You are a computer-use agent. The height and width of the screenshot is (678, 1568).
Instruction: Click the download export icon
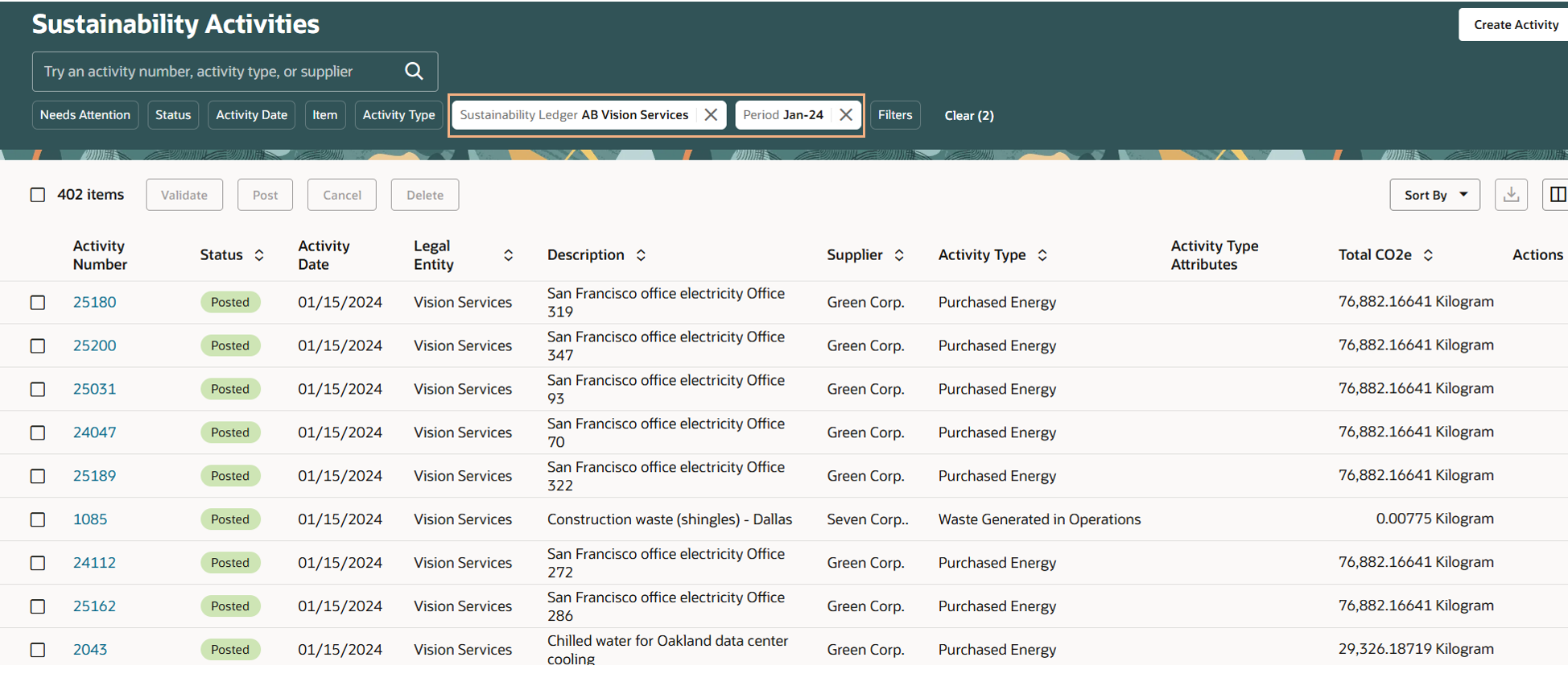(x=1511, y=195)
